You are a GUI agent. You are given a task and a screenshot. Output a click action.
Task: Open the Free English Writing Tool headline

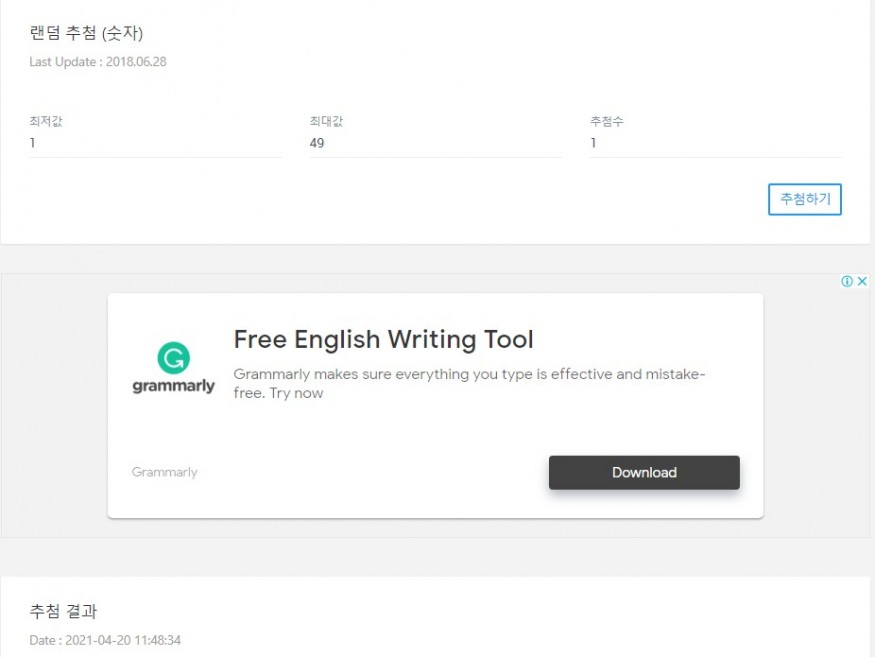383,340
